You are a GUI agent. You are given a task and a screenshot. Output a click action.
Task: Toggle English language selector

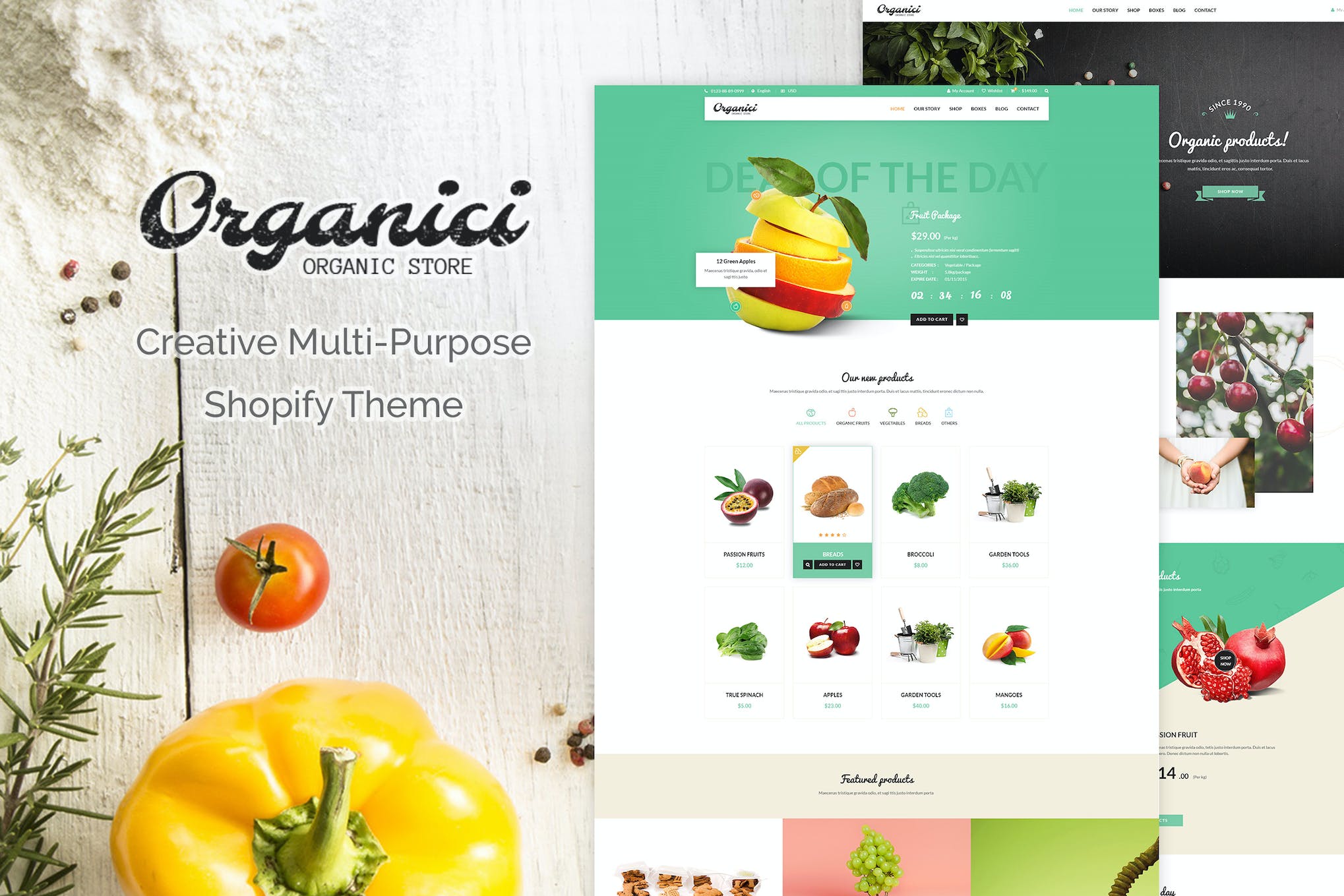761,92
